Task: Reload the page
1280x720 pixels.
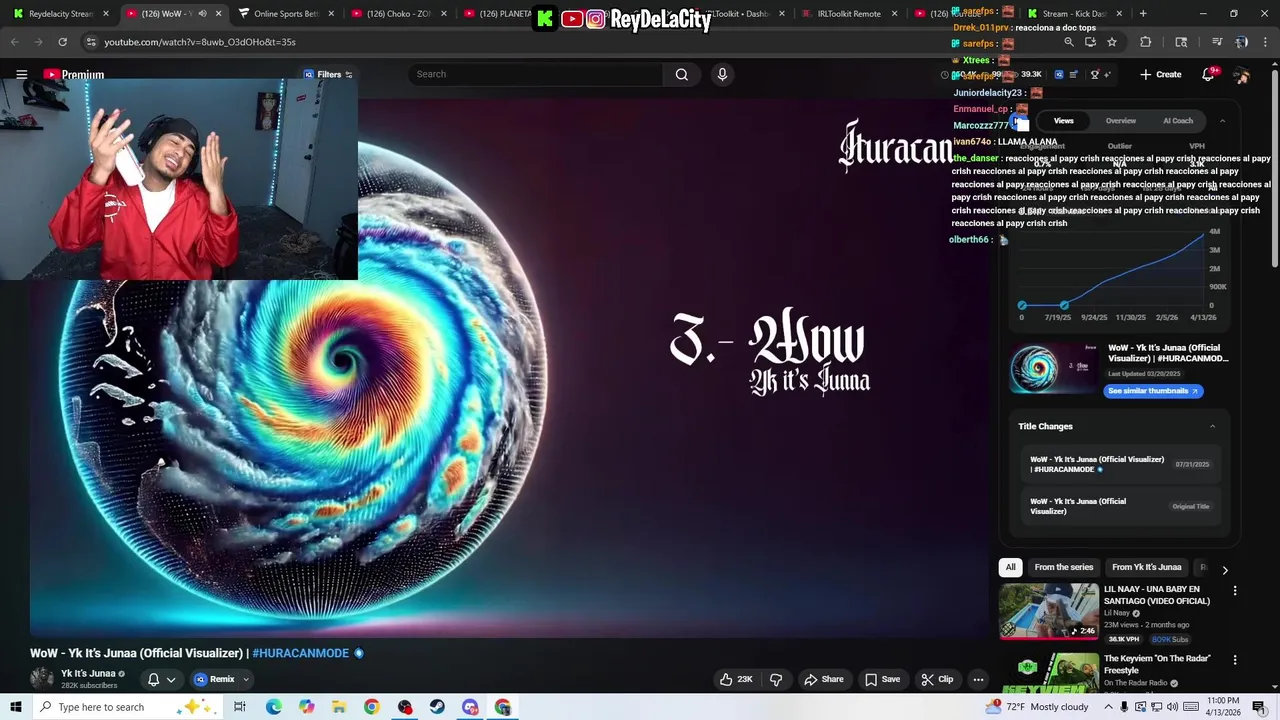Action: (62, 42)
